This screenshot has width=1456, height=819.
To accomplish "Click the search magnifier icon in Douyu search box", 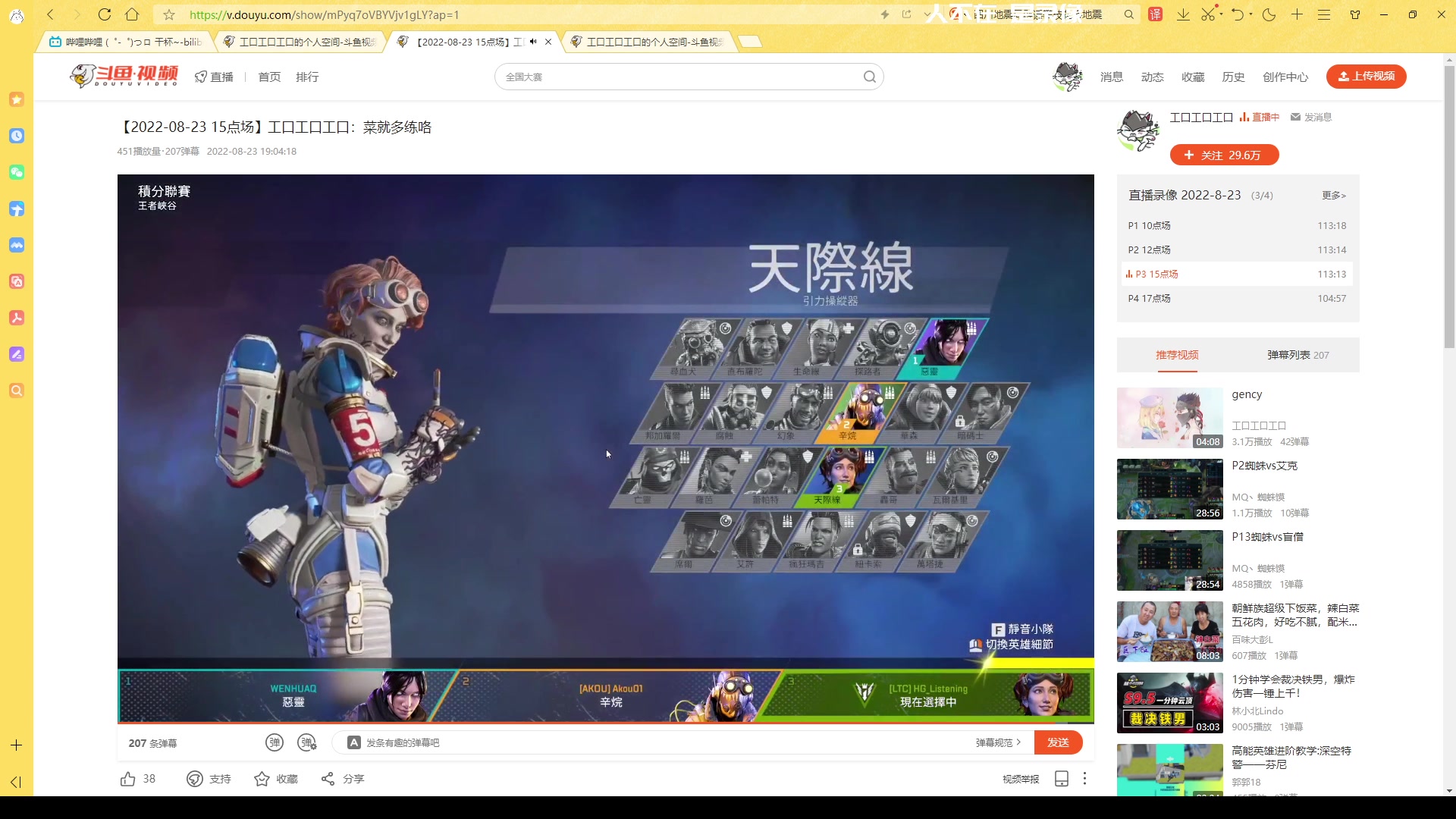I will tap(869, 77).
